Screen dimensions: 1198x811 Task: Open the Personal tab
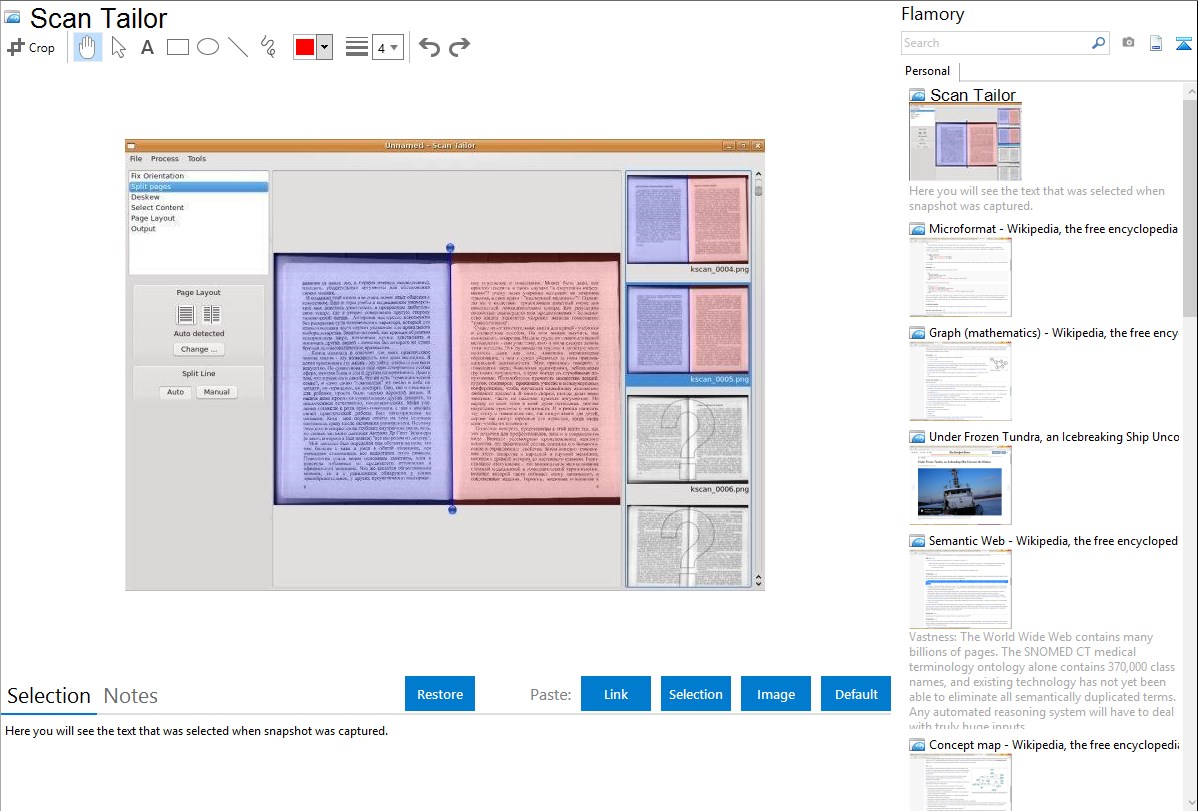927,71
